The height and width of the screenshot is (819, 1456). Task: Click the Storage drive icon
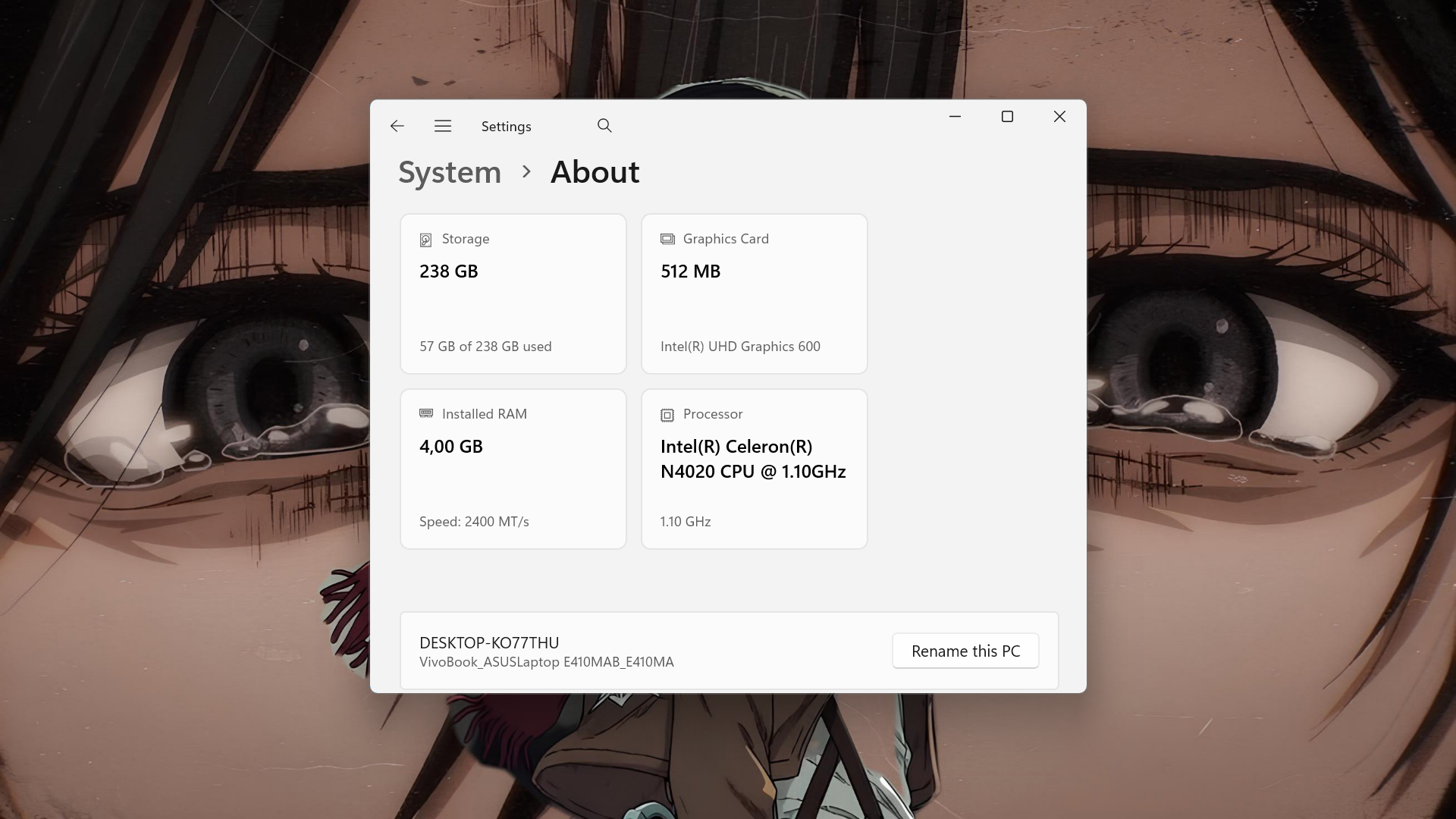pos(425,240)
